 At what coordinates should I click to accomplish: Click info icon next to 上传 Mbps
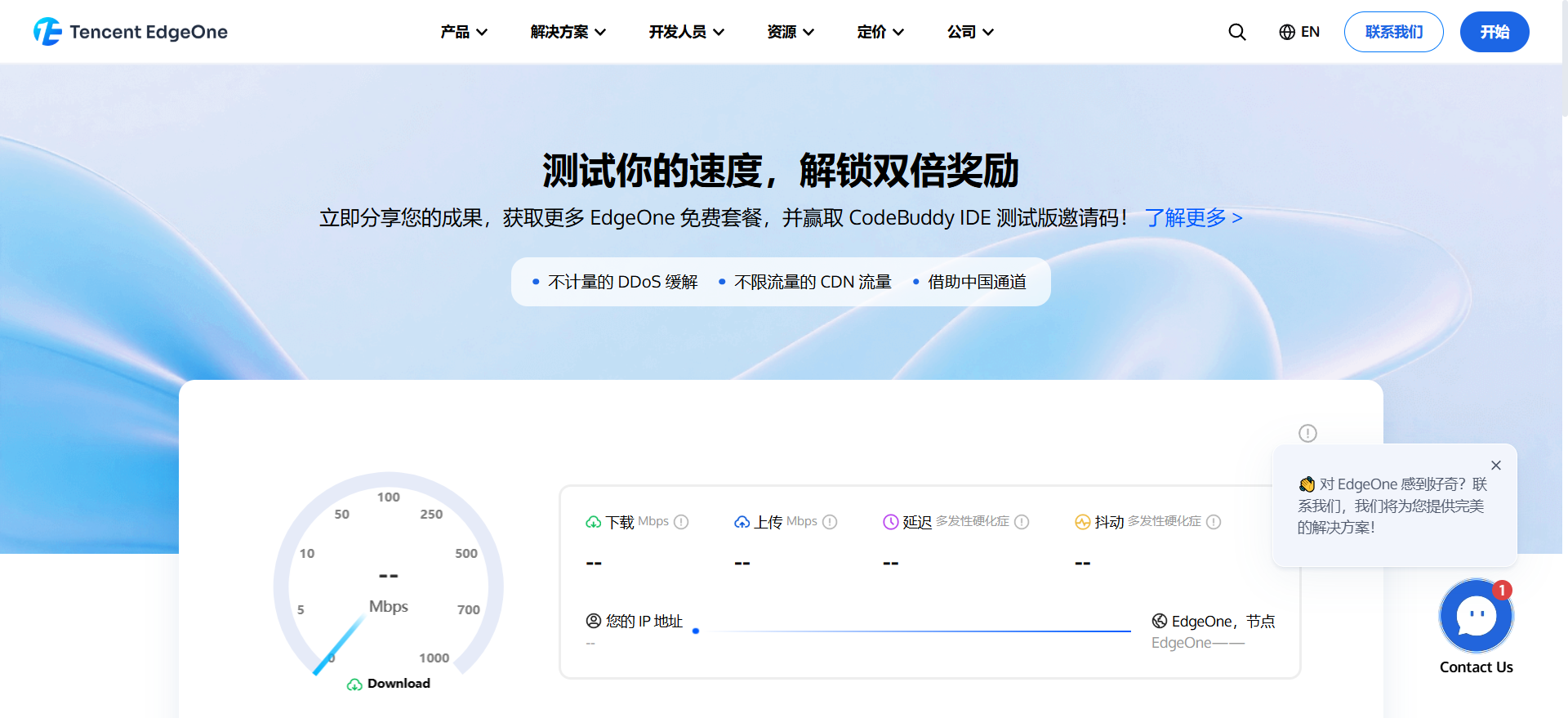coord(830,522)
